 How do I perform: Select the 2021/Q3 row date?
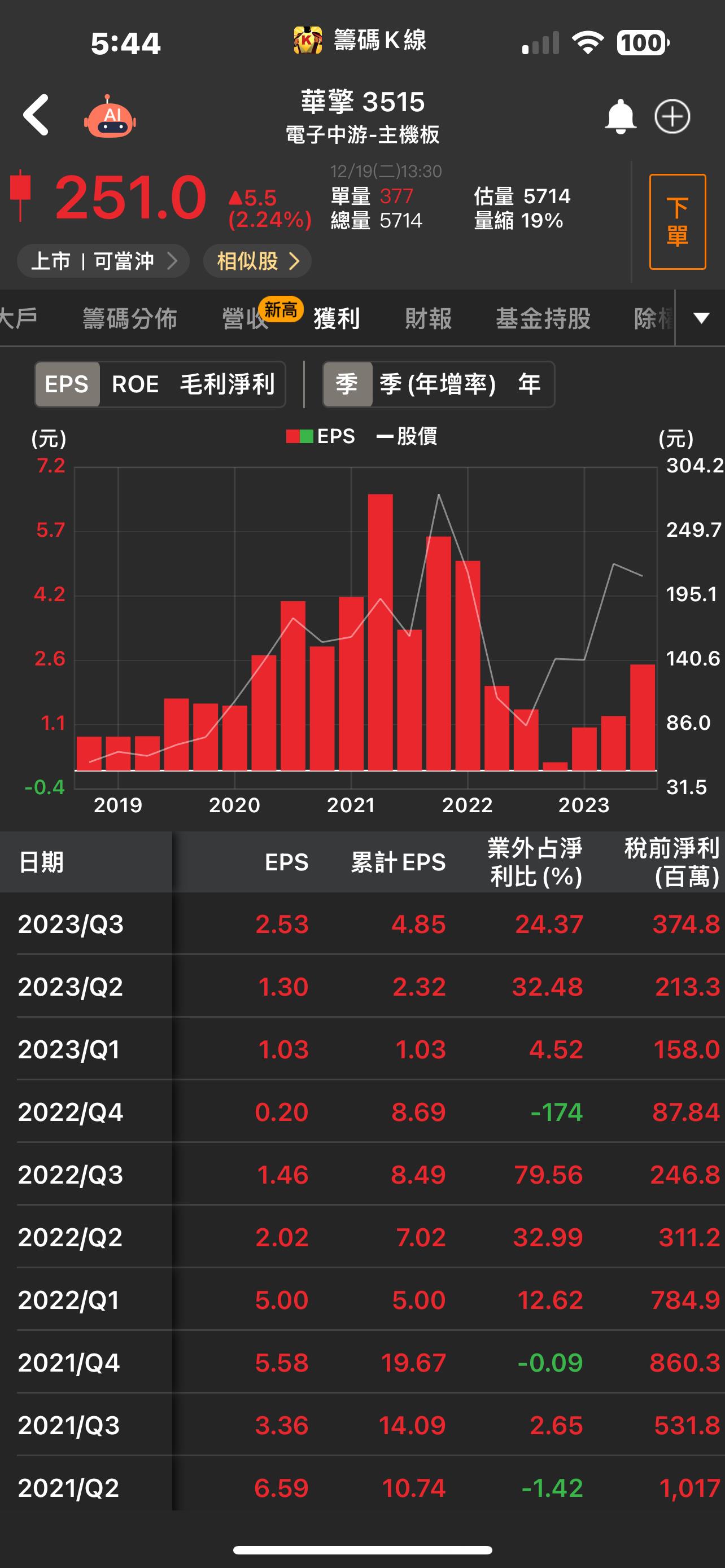coord(69,1426)
